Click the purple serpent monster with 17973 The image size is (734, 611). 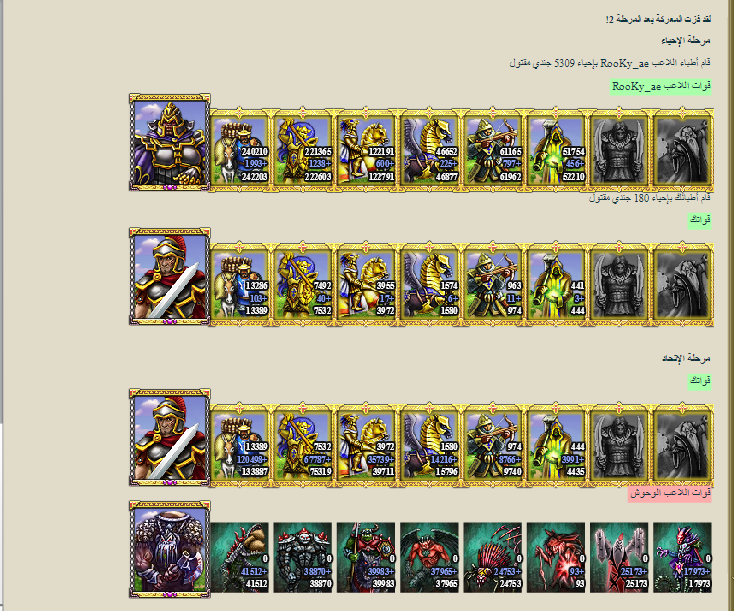tap(683, 558)
